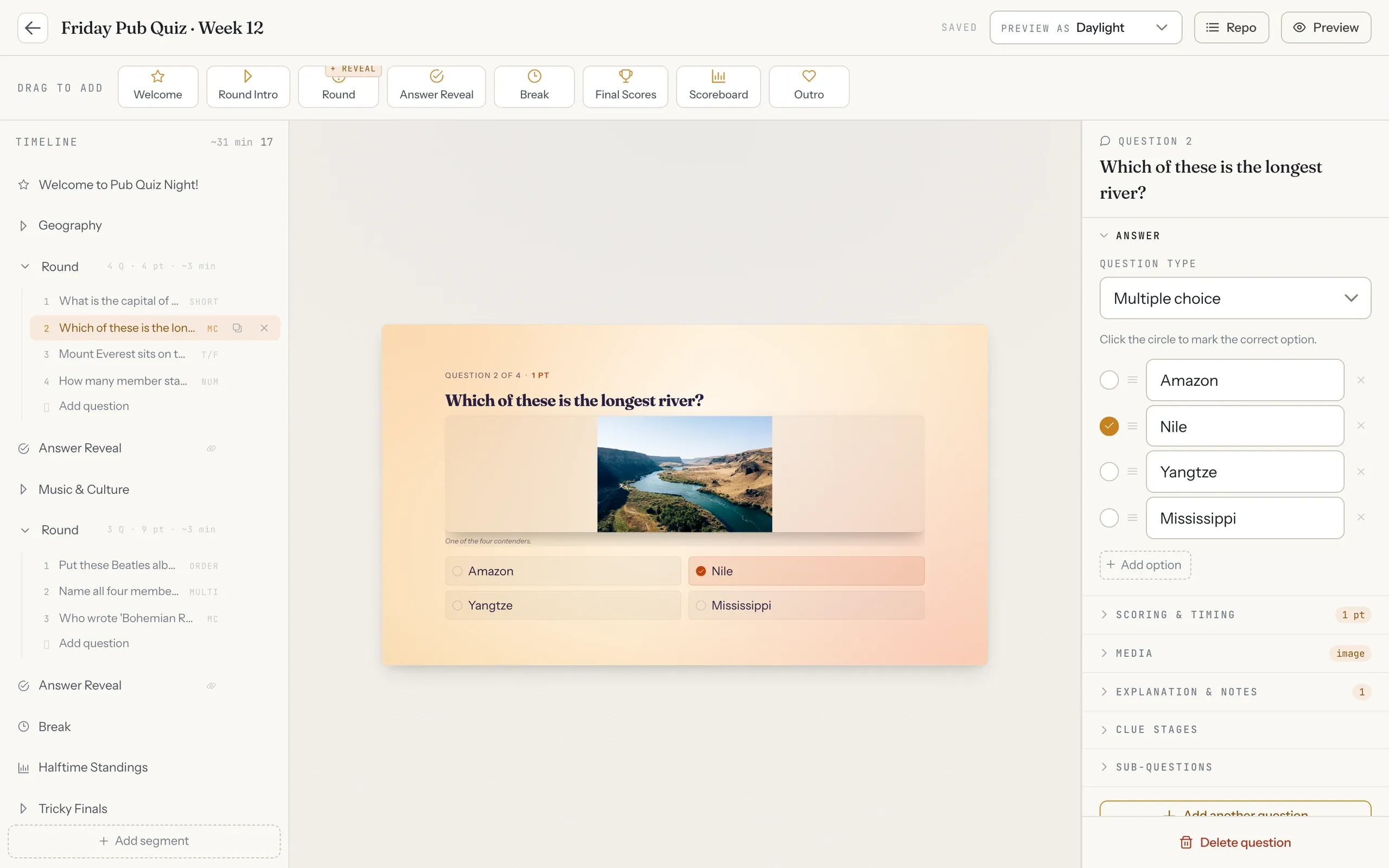The height and width of the screenshot is (868, 1389).
Task: Collapse the Round with 3 questions
Action: click(x=24, y=530)
